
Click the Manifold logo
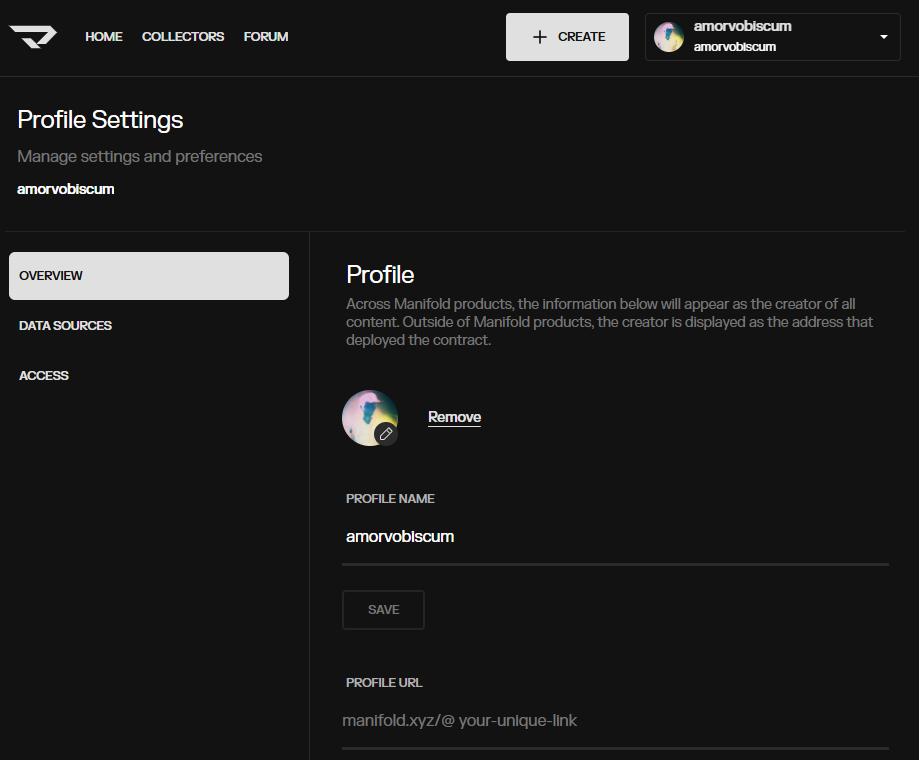(x=33, y=36)
